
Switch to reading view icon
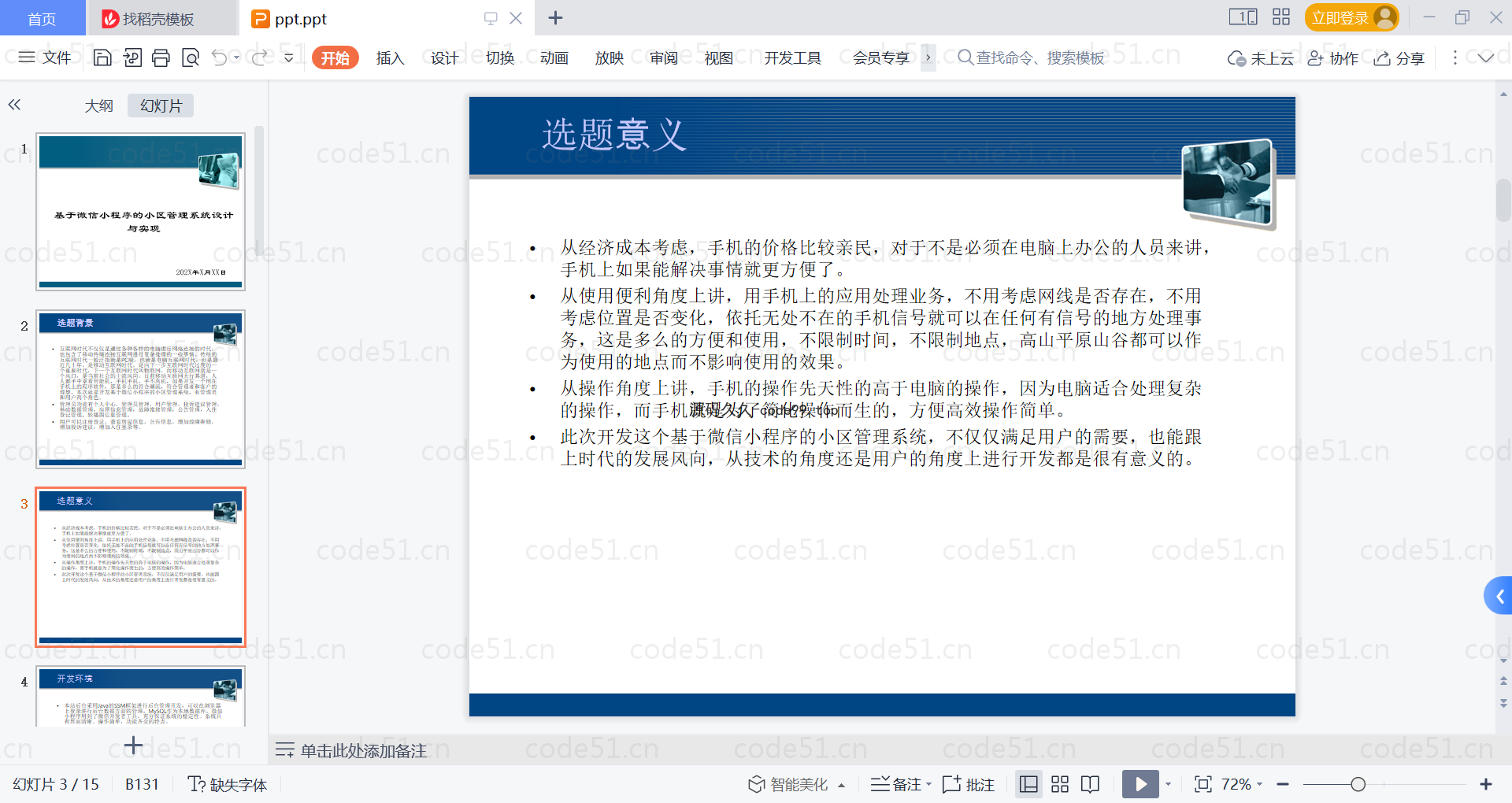click(x=1091, y=784)
